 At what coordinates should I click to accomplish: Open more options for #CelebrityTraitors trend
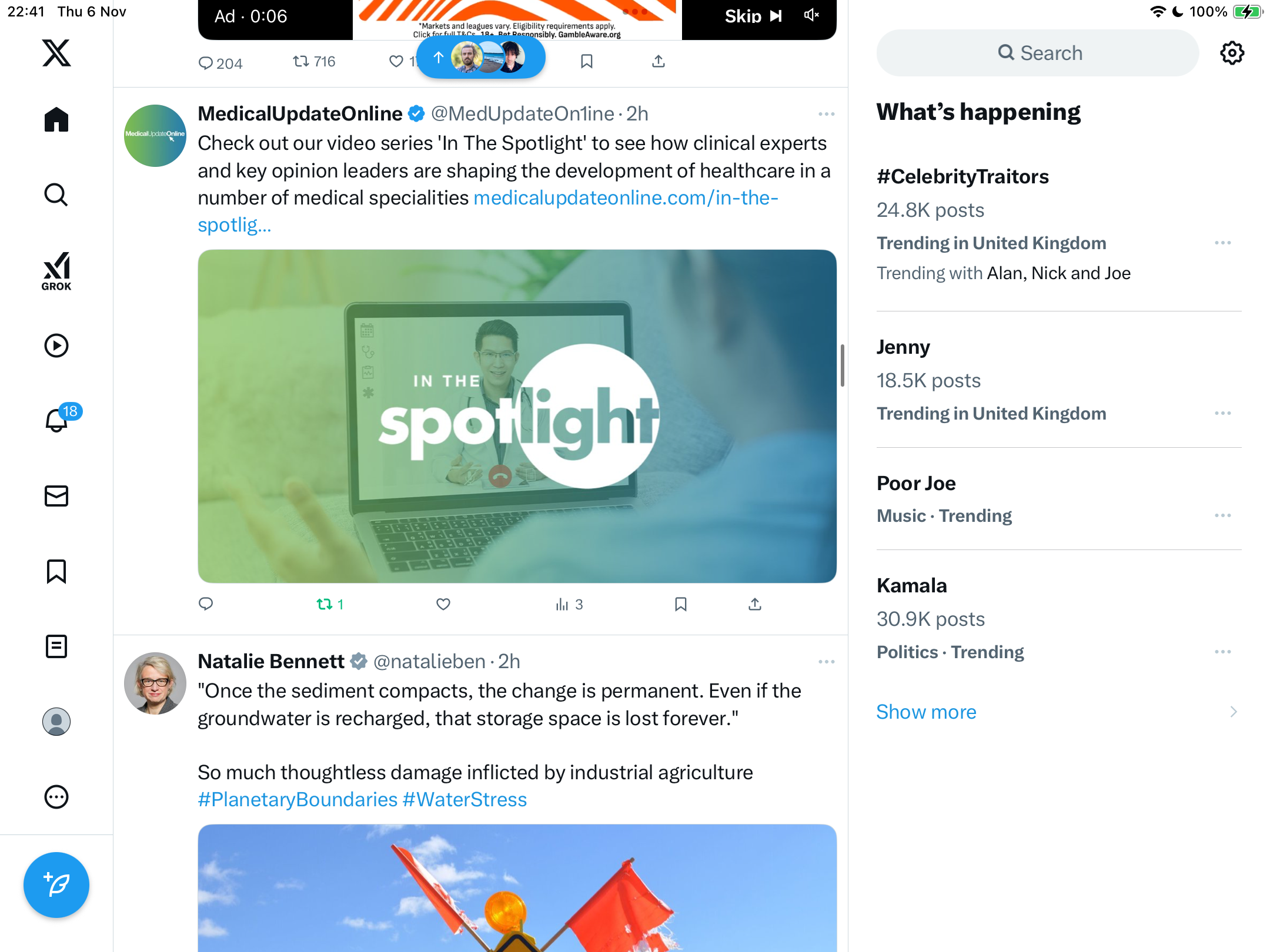(1223, 243)
